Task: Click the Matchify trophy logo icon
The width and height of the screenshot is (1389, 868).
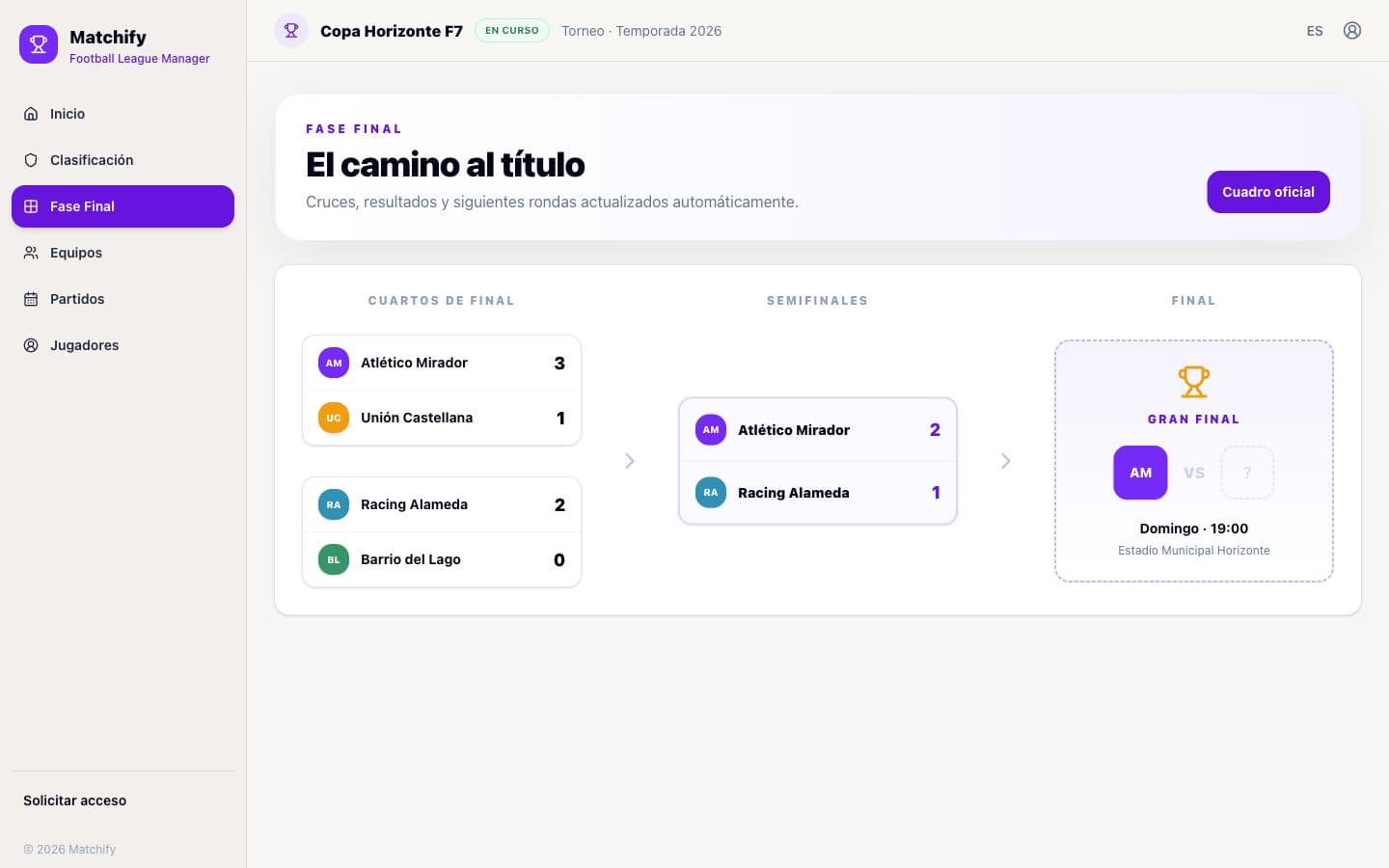Action: coord(39,44)
